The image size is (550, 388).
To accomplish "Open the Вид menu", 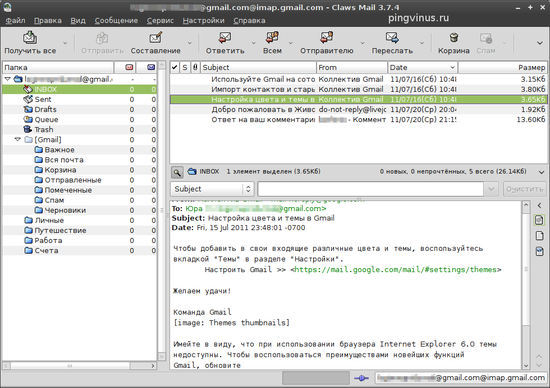I will pos(78,20).
